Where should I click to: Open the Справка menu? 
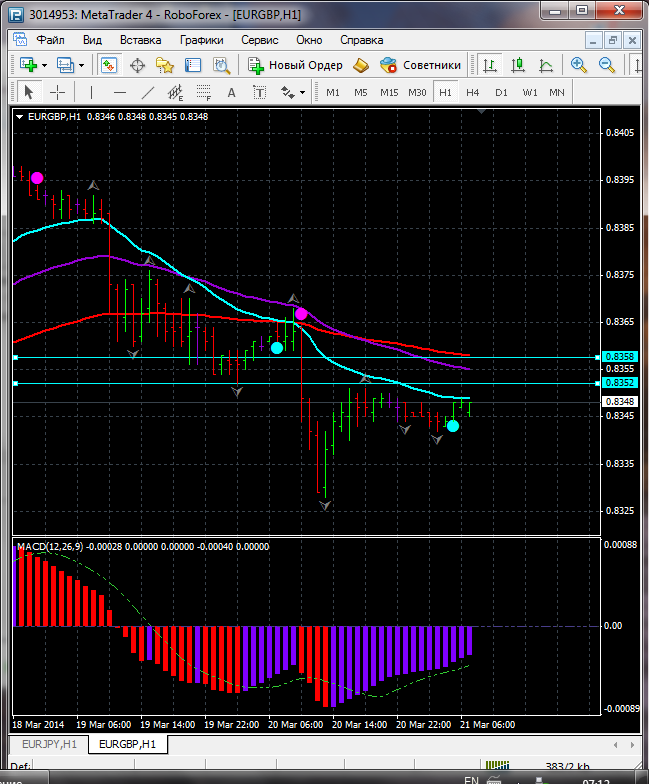point(362,40)
